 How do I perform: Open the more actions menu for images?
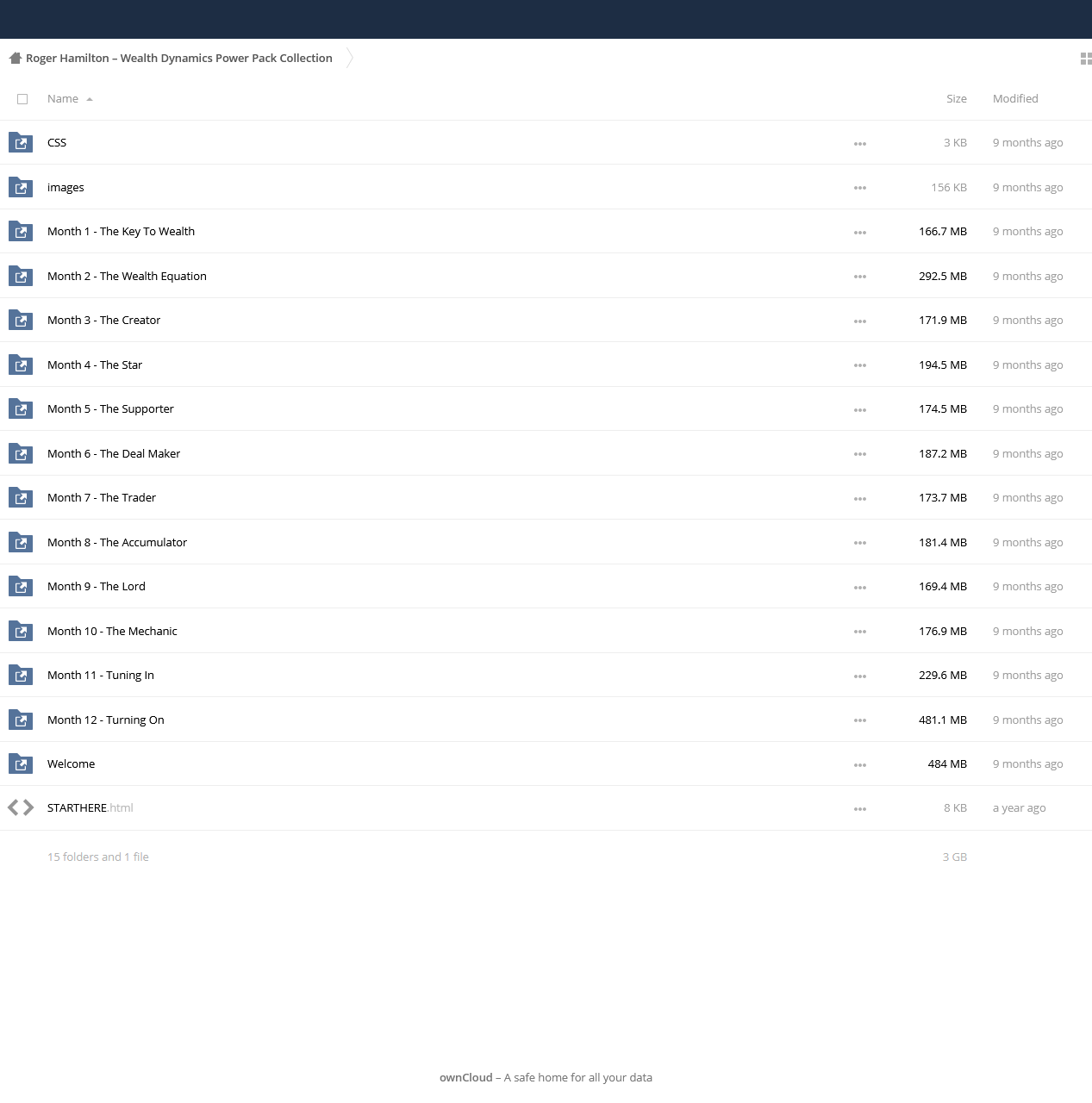pyautogui.click(x=860, y=188)
